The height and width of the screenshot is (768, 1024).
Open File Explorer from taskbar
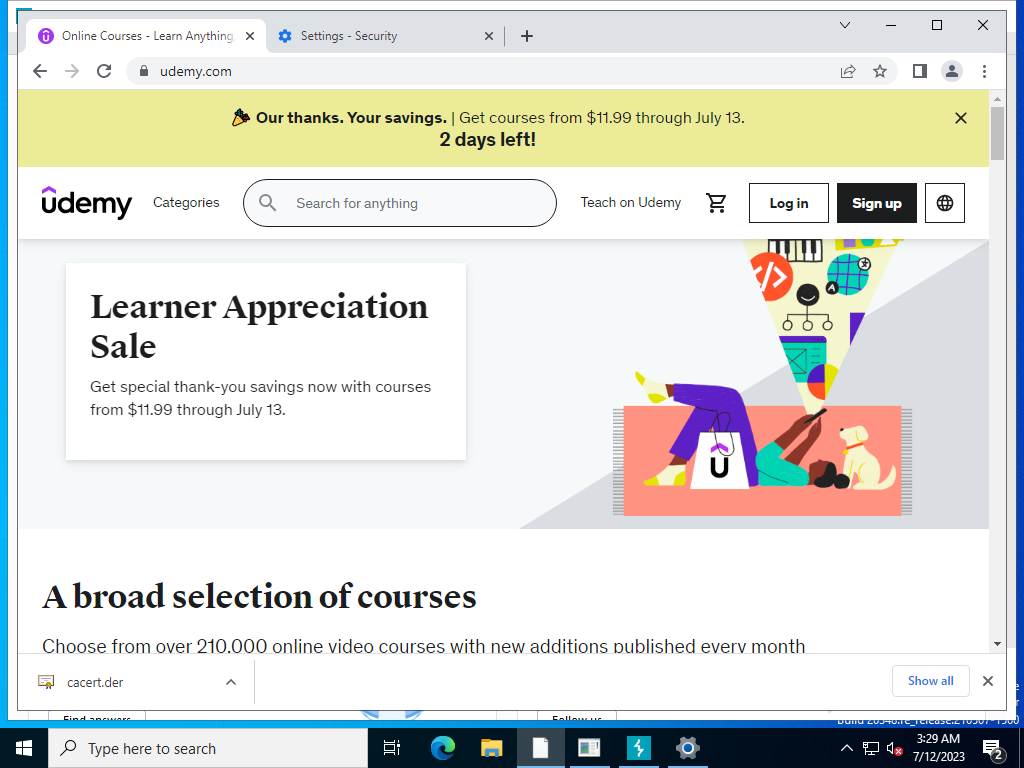click(x=491, y=748)
